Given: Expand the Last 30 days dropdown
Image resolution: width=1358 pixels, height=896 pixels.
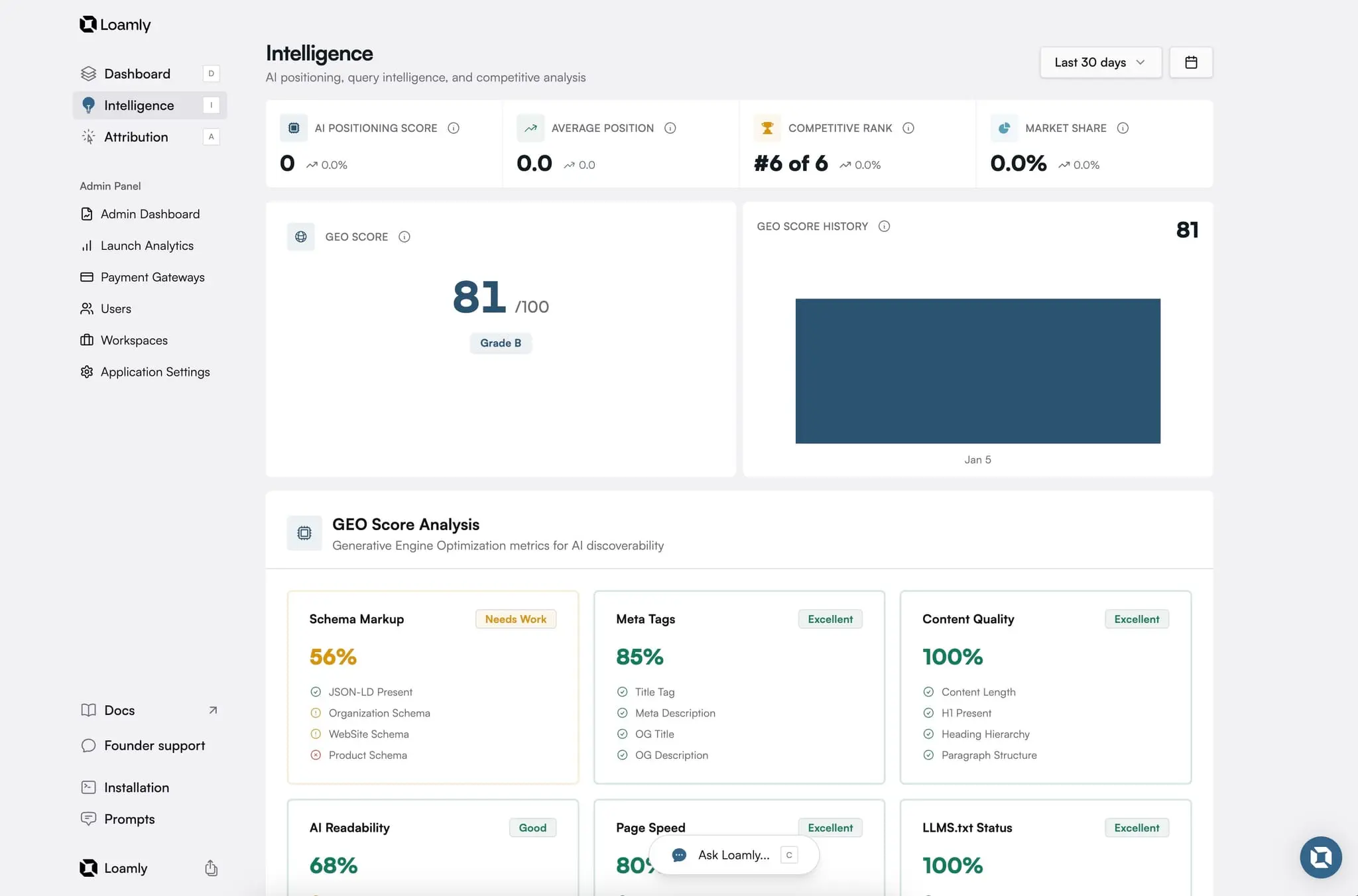Looking at the screenshot, I should [x=1101, y=62].
